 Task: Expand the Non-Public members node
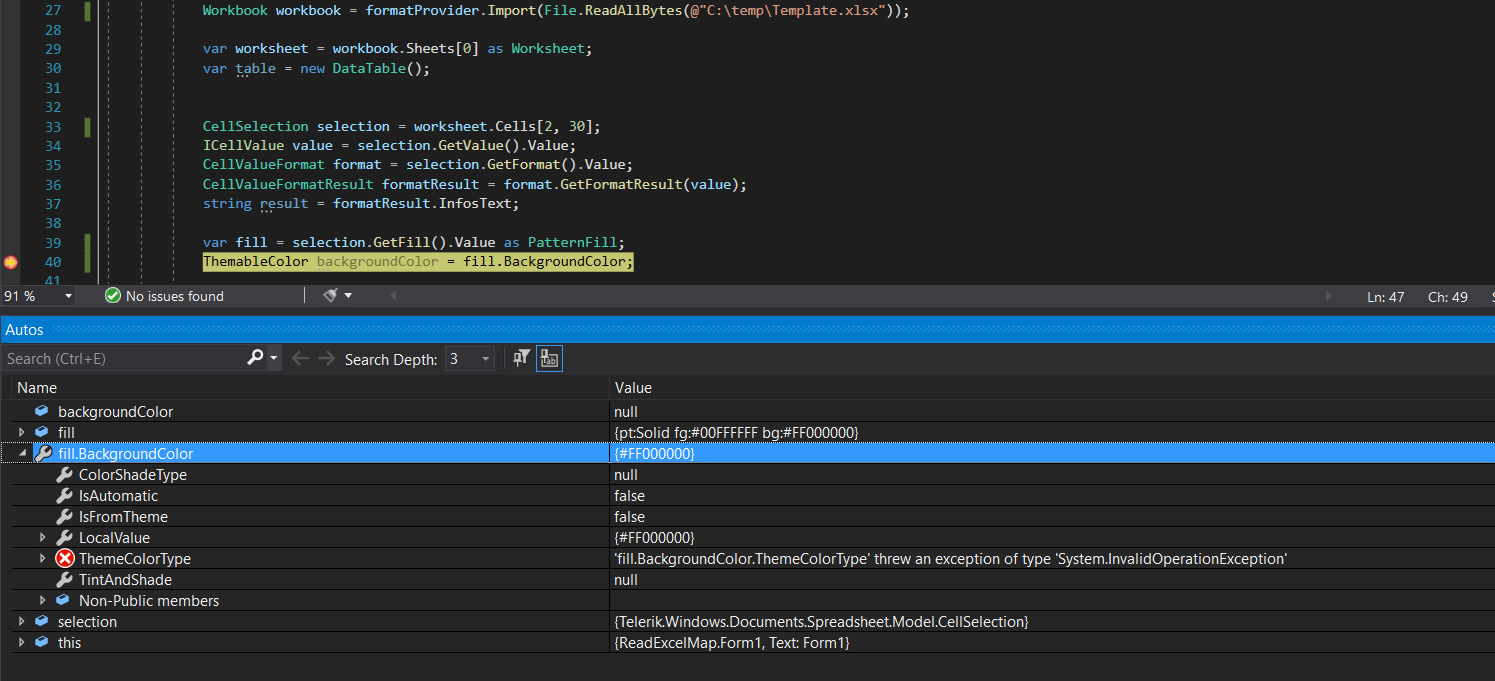[x=43, y=601]
